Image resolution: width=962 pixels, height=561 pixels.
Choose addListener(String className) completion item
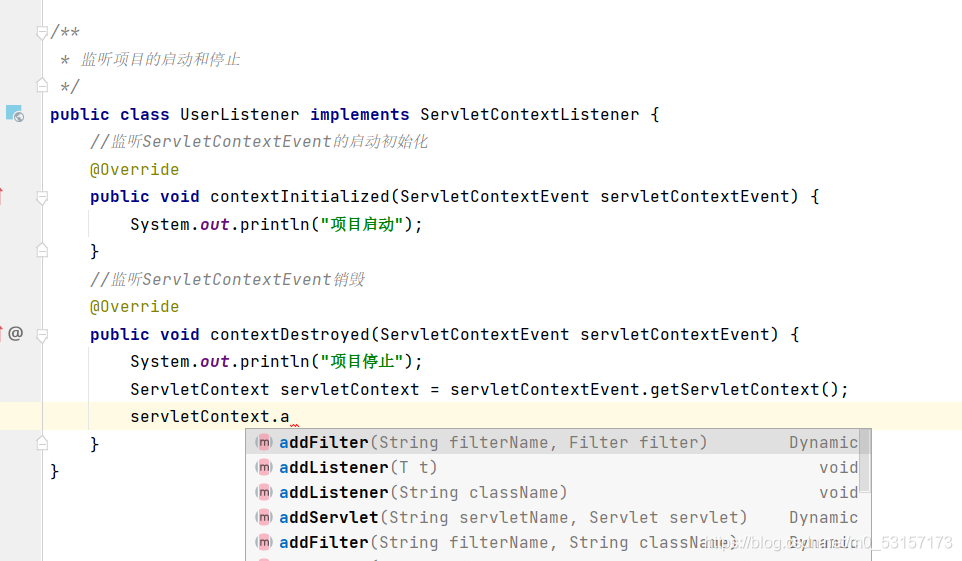click(557, 492)
